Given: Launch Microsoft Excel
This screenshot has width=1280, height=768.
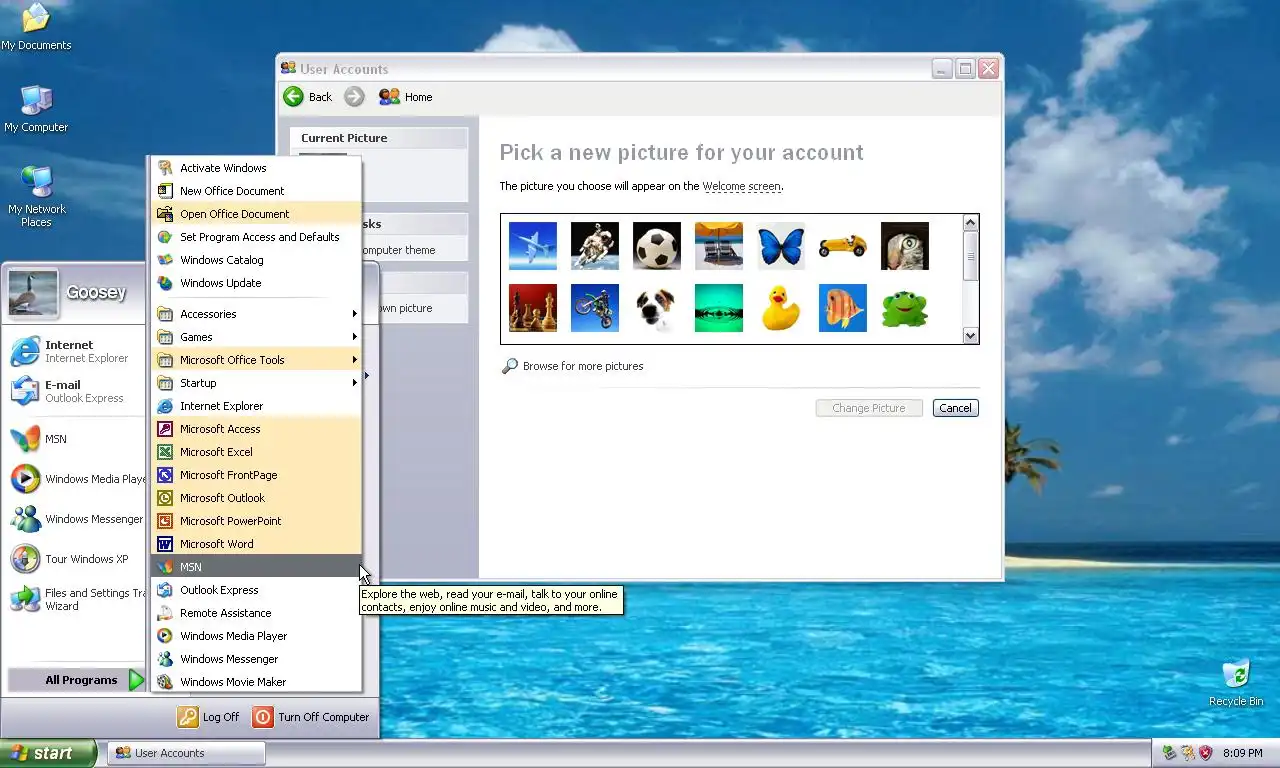Looking at the screenshot, I should coord(256,452).
